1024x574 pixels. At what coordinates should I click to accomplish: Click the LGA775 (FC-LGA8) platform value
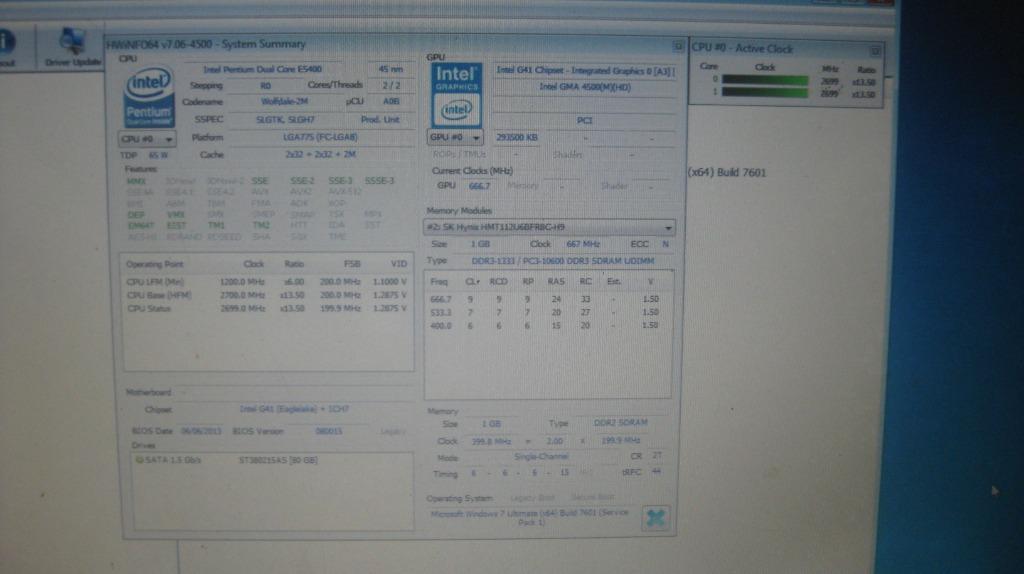point(320,137)
